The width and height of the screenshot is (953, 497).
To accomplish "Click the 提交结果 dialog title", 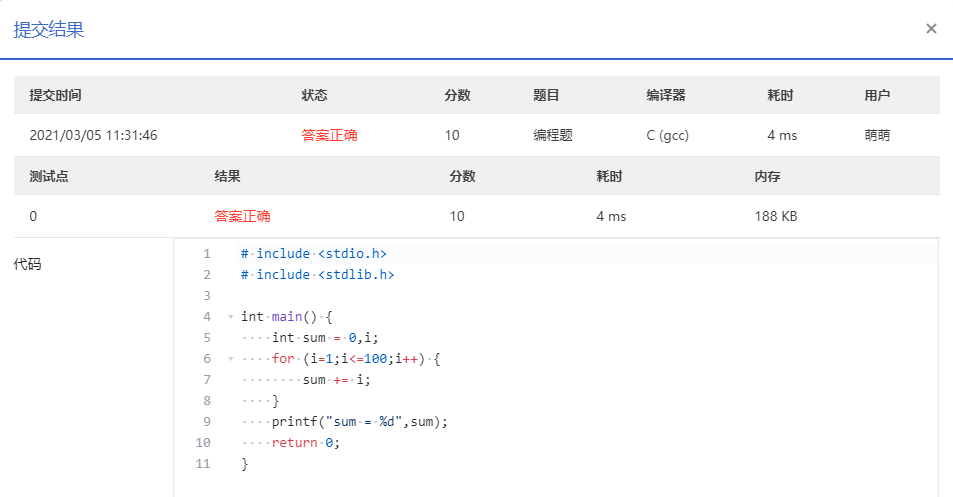I will (49, 30).
